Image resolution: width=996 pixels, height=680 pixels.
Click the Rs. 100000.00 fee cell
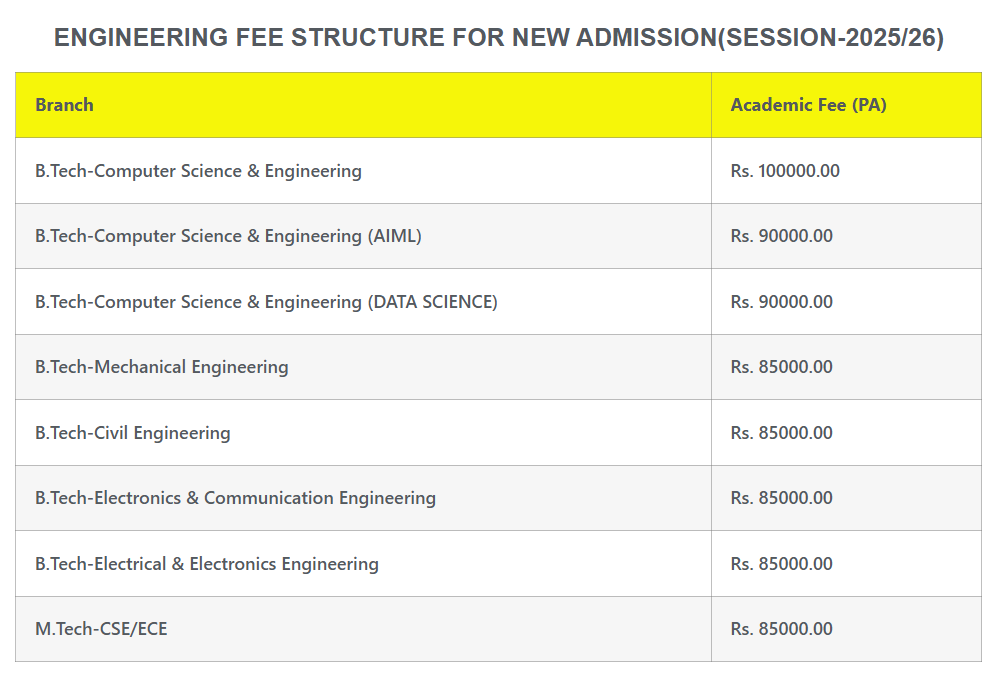click(x=785, y=171)
